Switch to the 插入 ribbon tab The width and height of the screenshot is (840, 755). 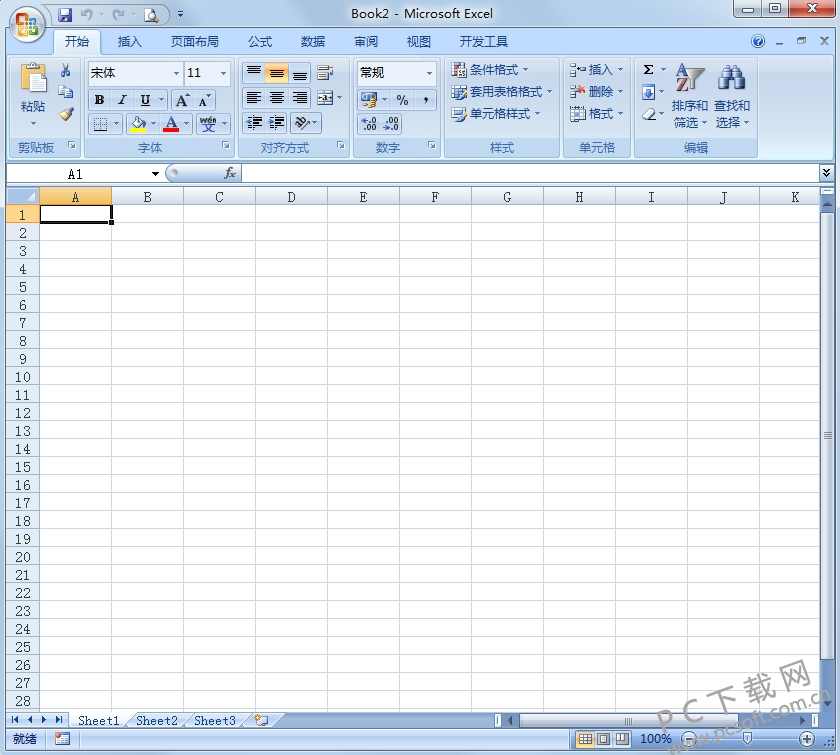tap(129, 42)
